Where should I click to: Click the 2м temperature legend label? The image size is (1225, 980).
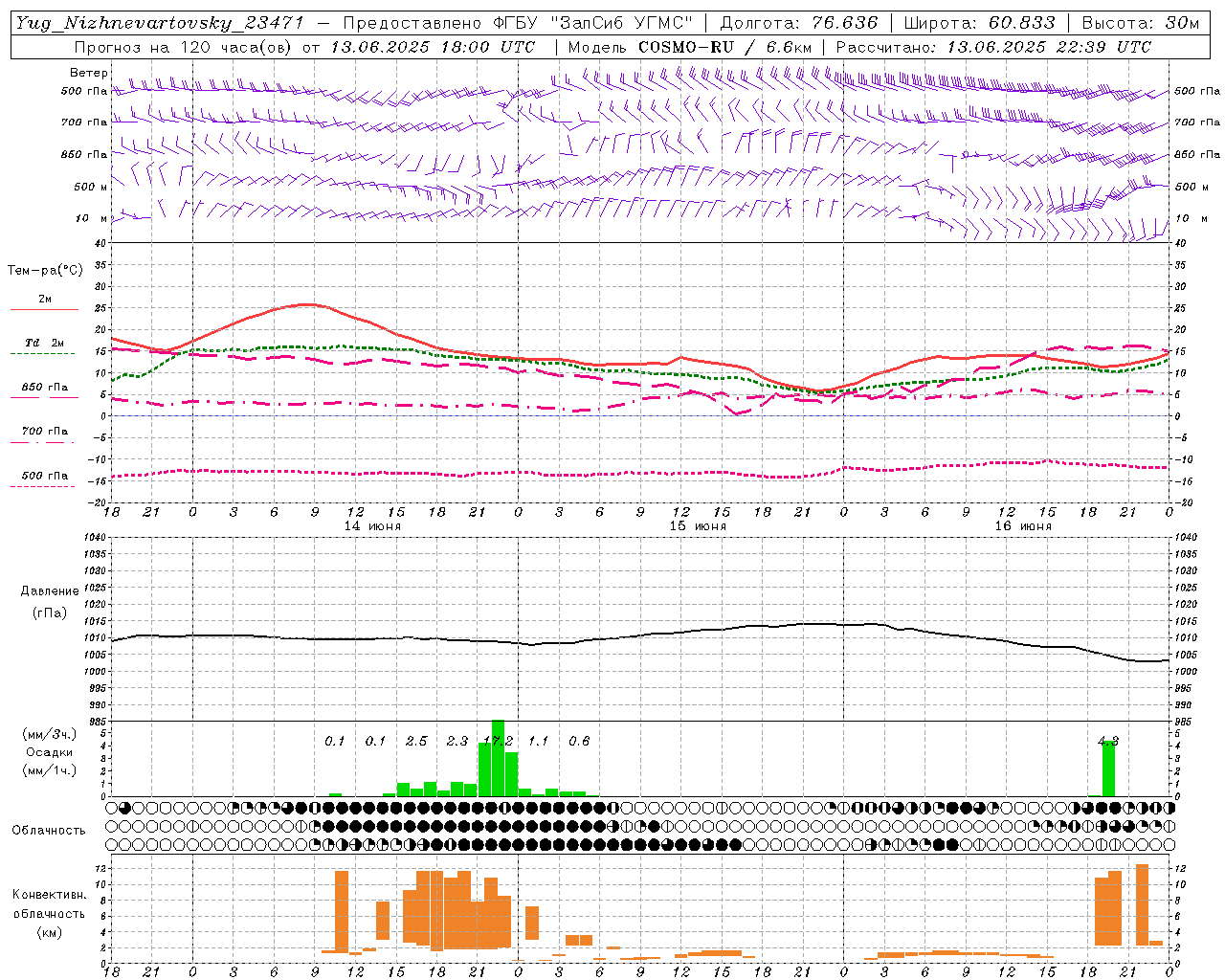coord(45,300)
